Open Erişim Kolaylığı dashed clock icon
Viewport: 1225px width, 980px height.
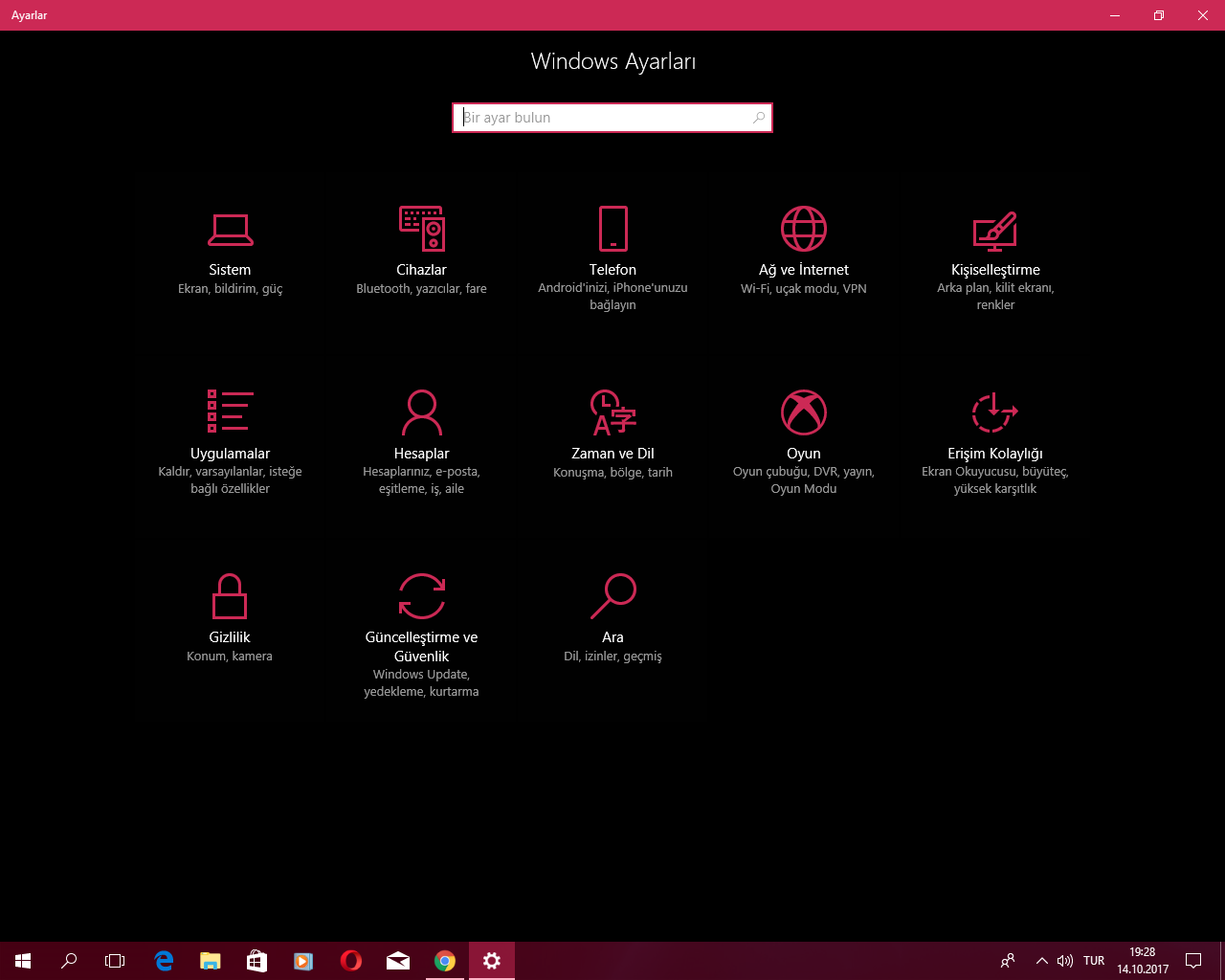pos(995,412)
